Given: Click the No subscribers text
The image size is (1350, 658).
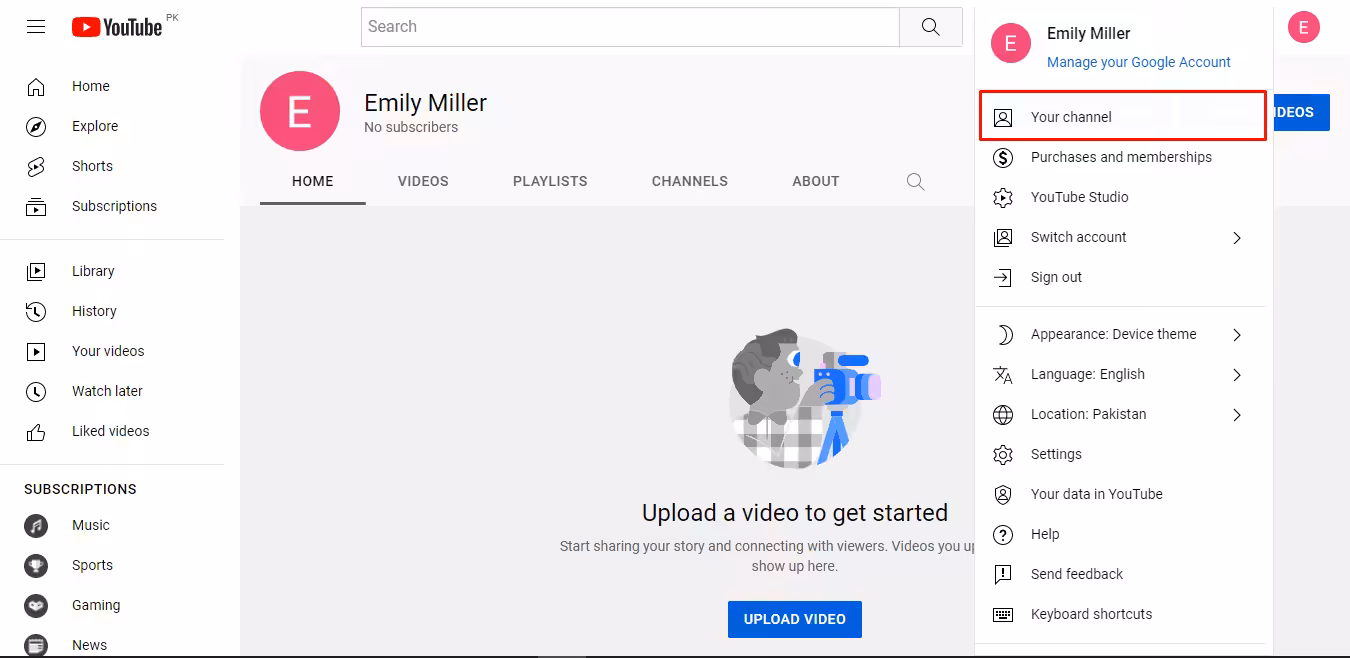Looking at the screenshot, I should pos(411,127).
